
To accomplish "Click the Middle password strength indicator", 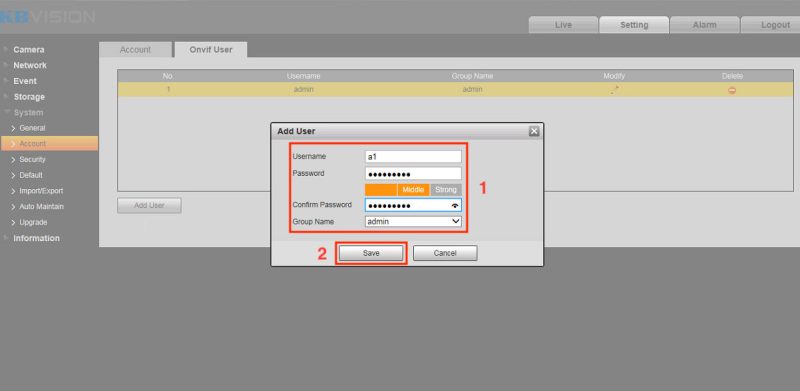I will [x=413, y=190].
